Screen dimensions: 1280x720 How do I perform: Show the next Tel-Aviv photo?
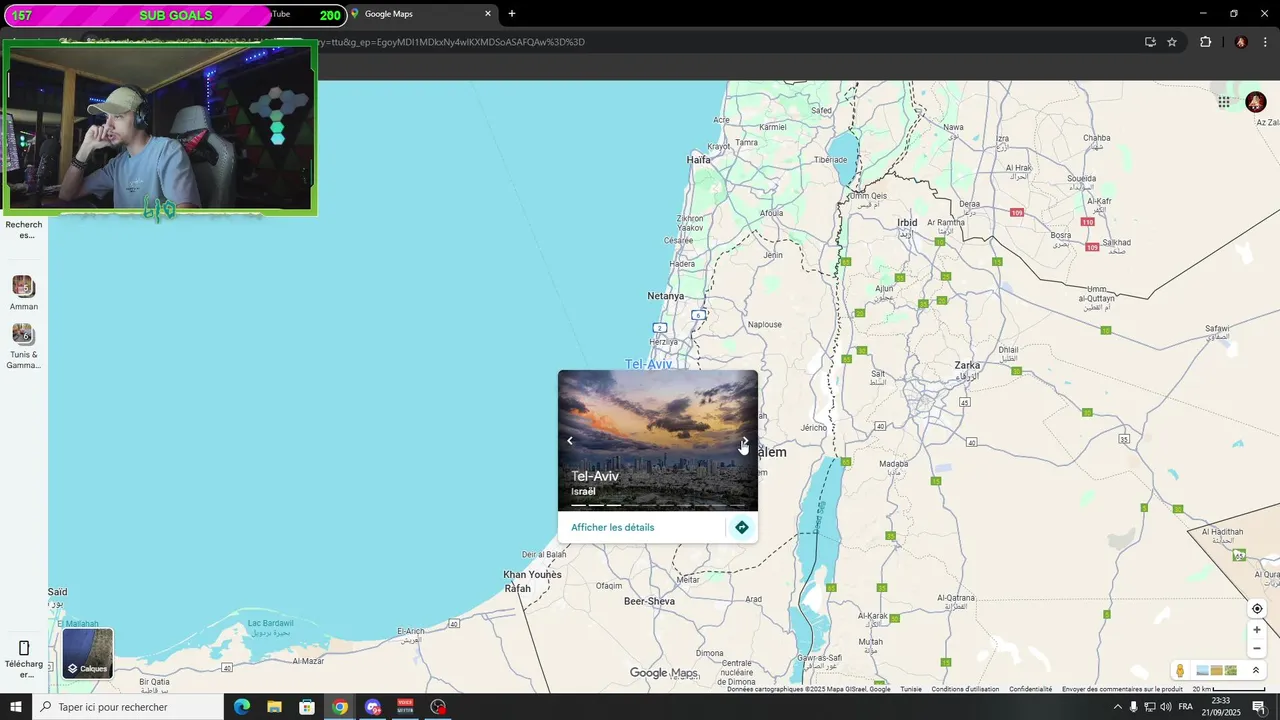[745, 441]
